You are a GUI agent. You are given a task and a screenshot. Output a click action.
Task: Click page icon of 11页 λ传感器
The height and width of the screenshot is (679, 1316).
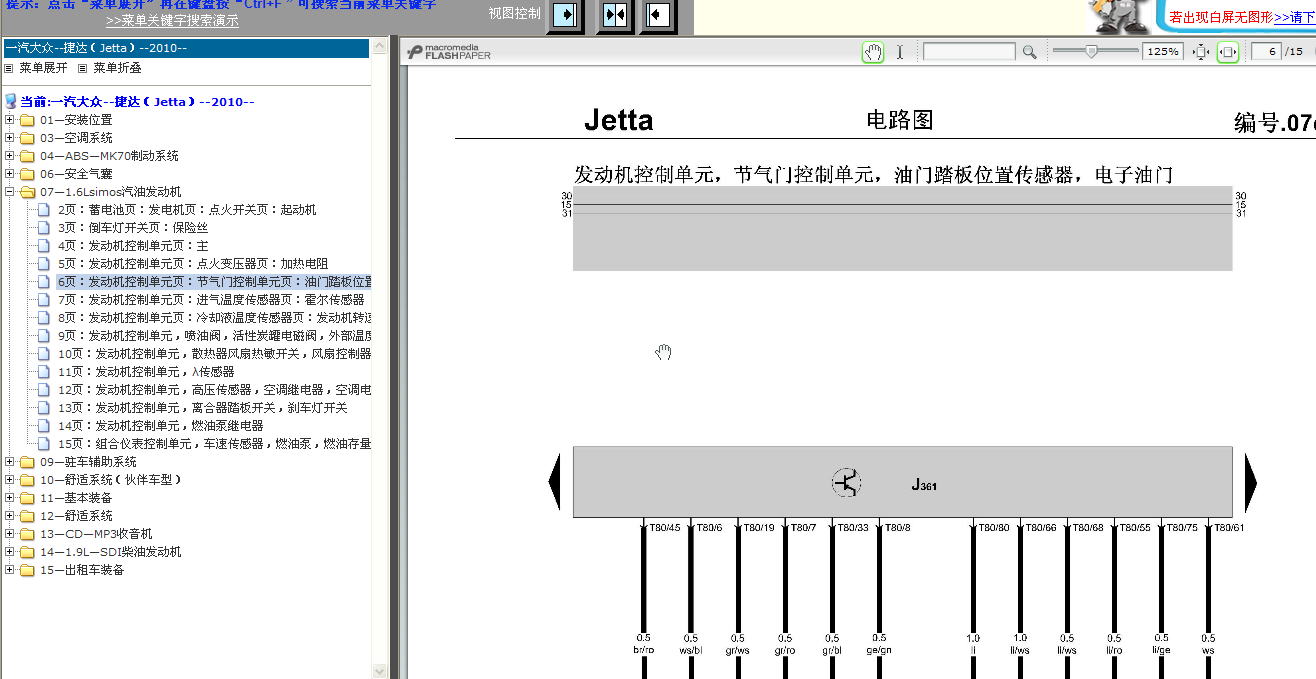pos(43,372)
